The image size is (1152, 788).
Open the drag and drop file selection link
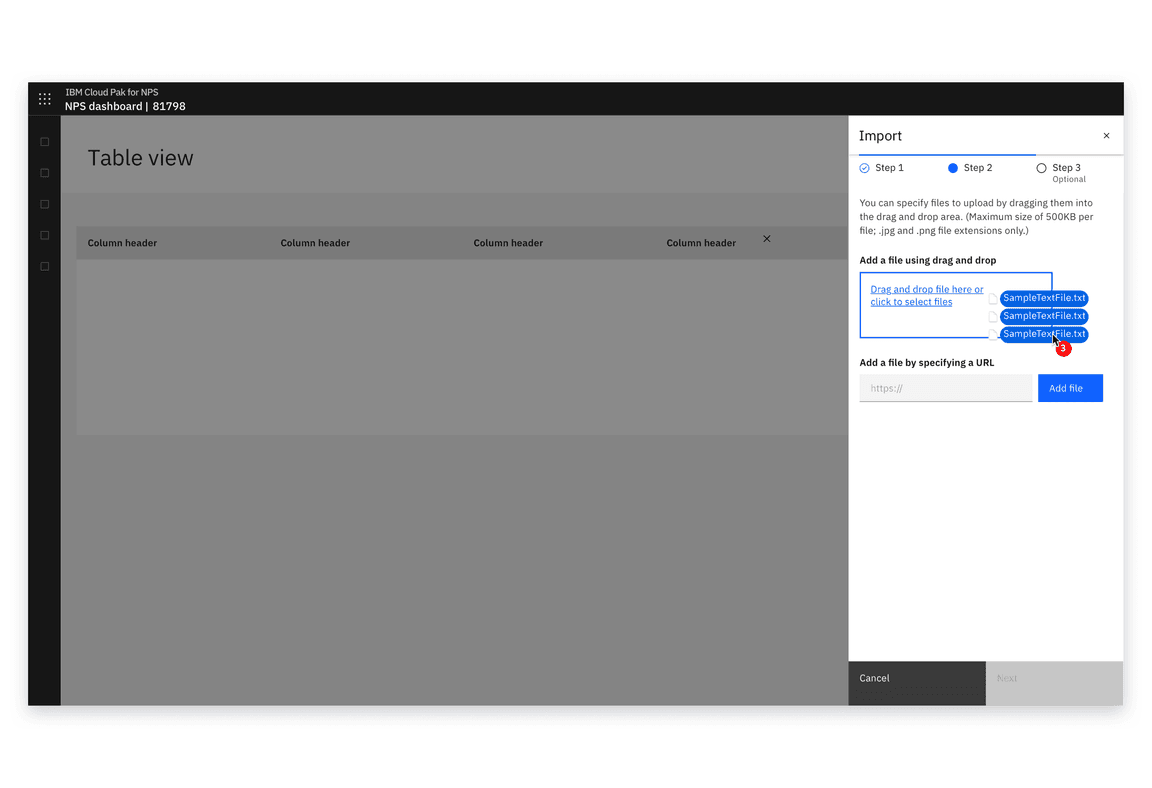(924, 295)
